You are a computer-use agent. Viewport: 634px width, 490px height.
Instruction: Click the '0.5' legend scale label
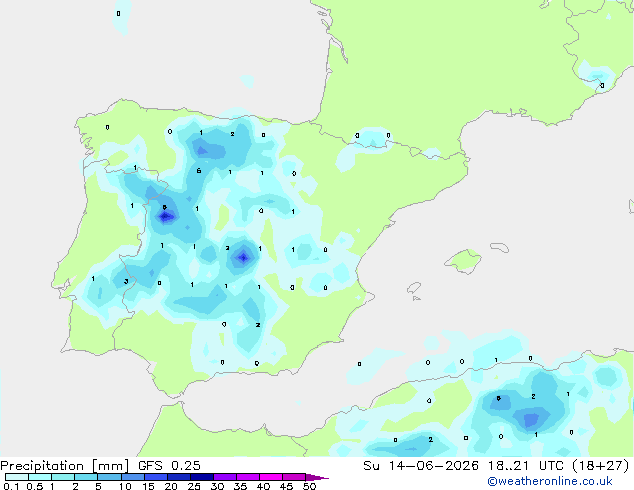coord(35,486)
